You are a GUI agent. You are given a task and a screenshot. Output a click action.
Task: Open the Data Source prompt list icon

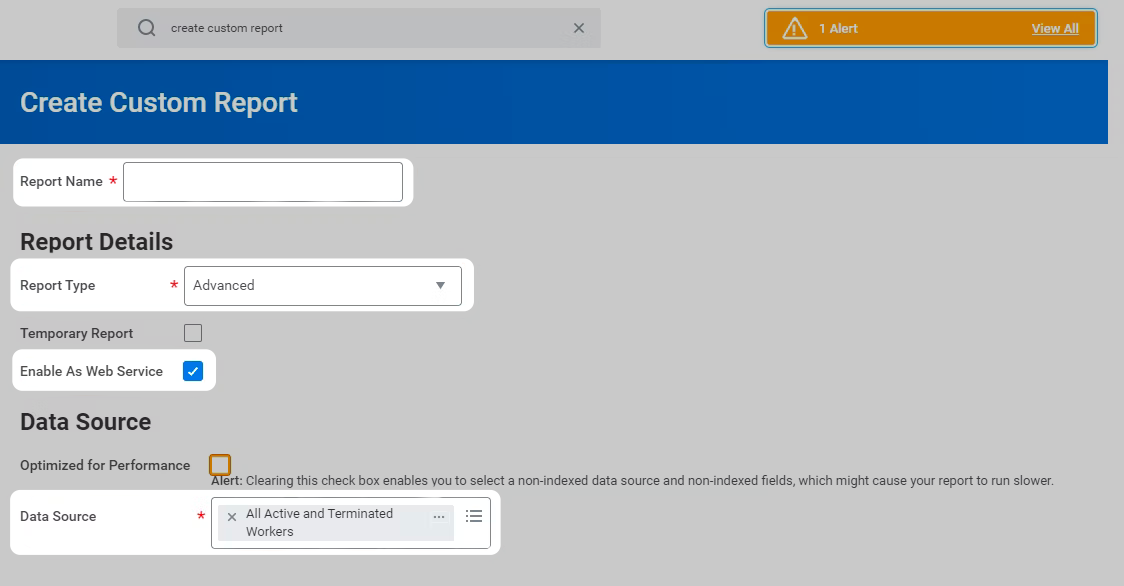474,516
